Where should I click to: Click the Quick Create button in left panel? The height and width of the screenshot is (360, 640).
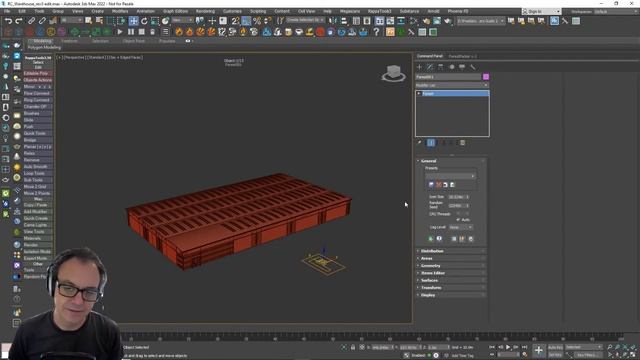38,218
